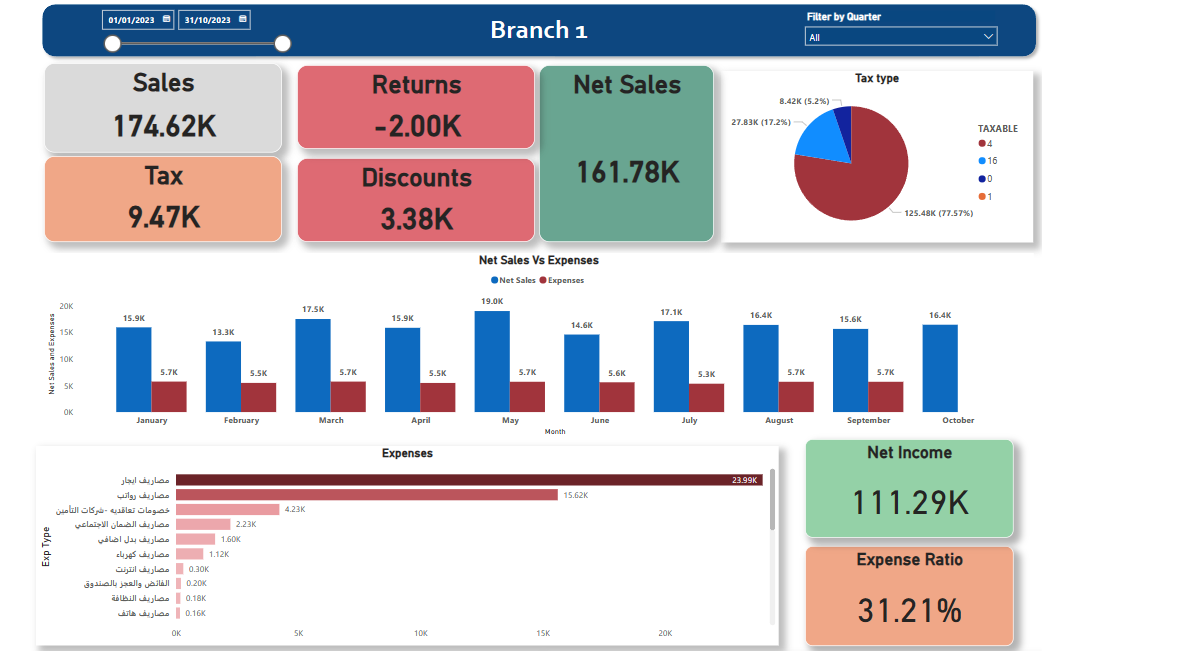The height and width of the screenshot is (651, 1198).
Task: Click the right date range slider handle
Action: pos(283,43)
